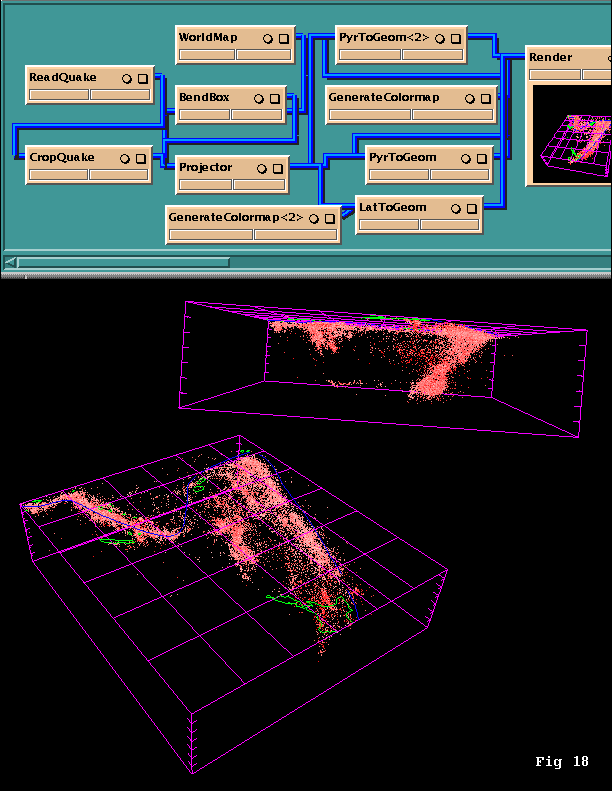Viewport: 612px width, 791px height.
Task: Click the round button on PyrToGeom<2> module
Action: (440, 38)
